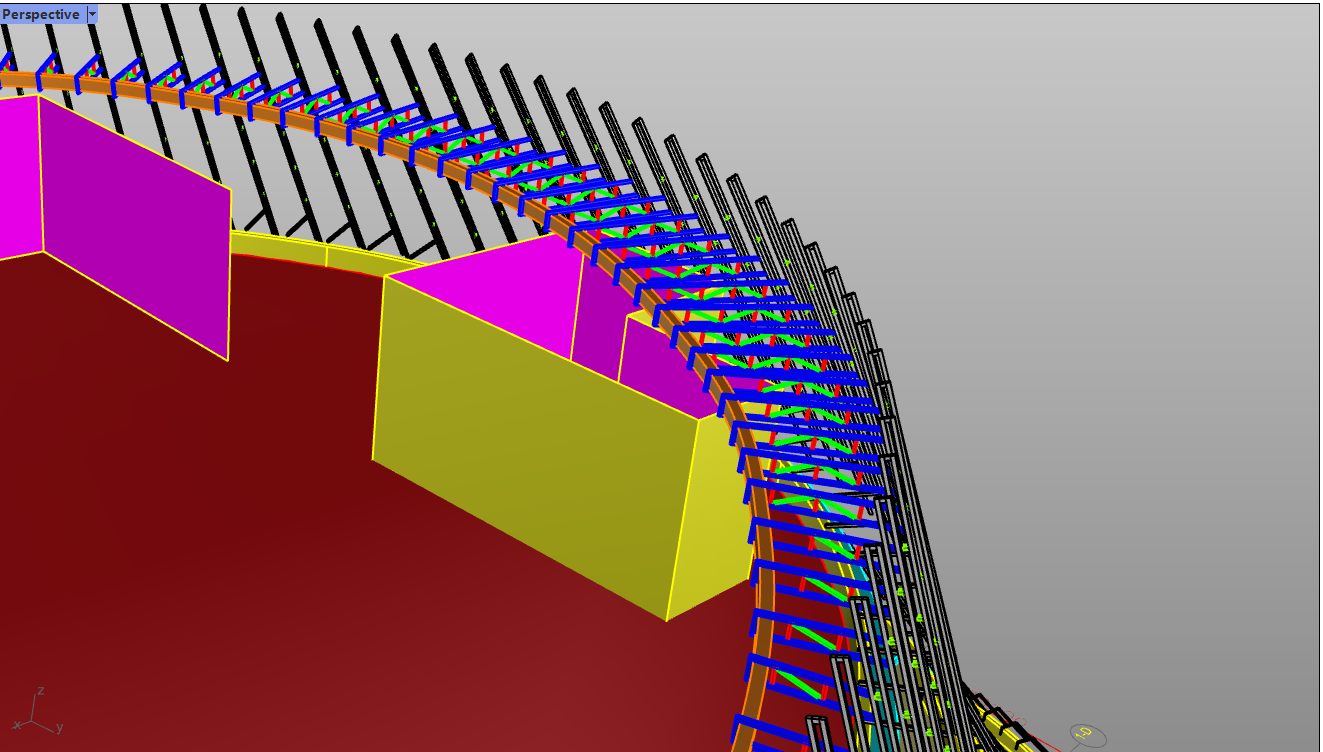Click the Perspective viewport title label

point(41,14)
